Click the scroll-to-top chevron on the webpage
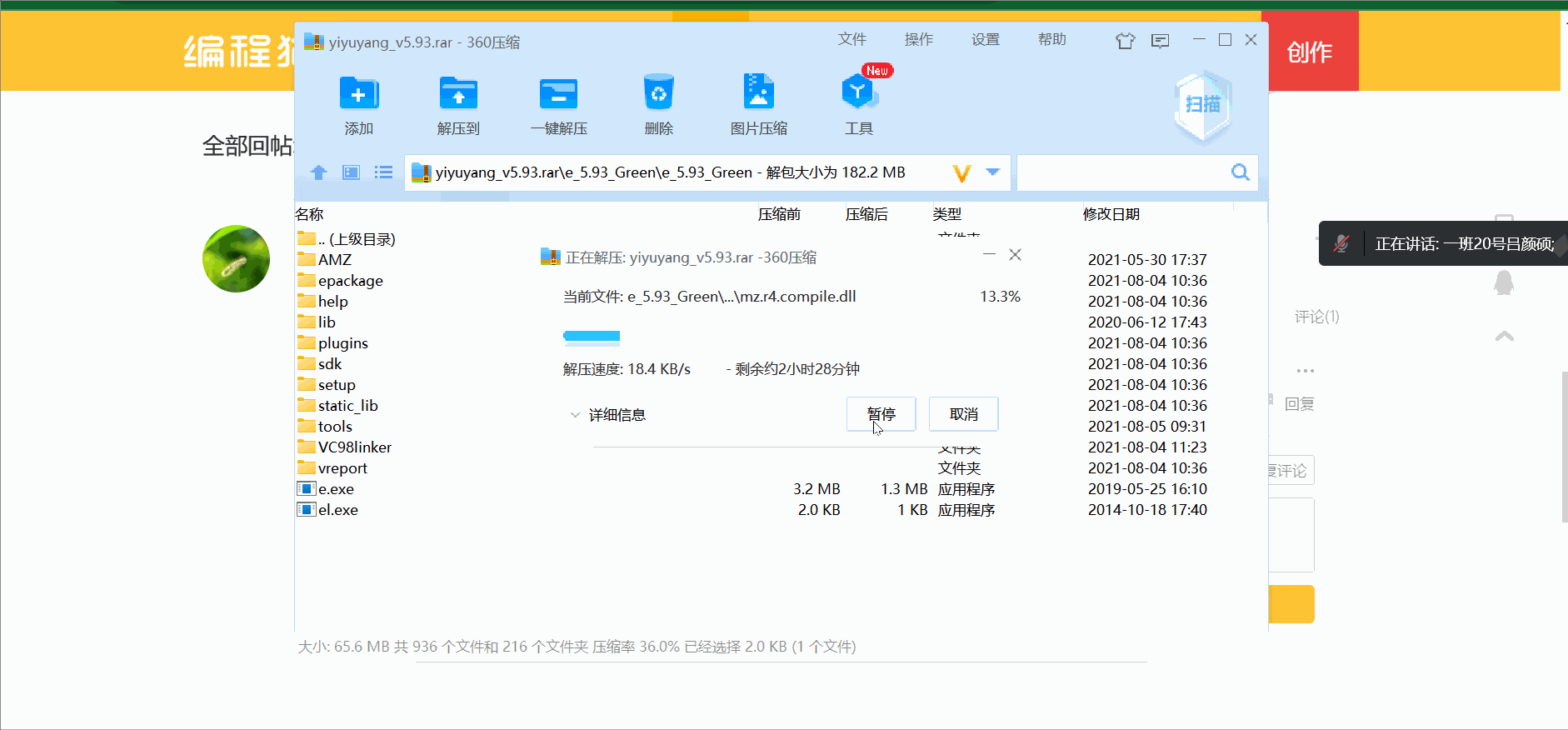 [1505, 336]
